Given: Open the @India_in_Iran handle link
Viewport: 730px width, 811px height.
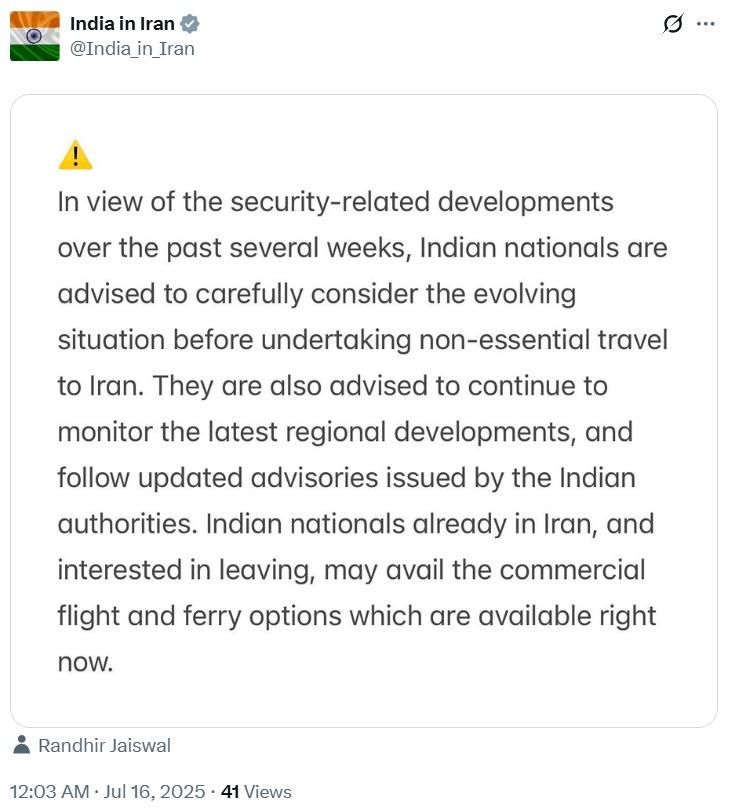Looking at the screenshot, I should click(132, 48).
